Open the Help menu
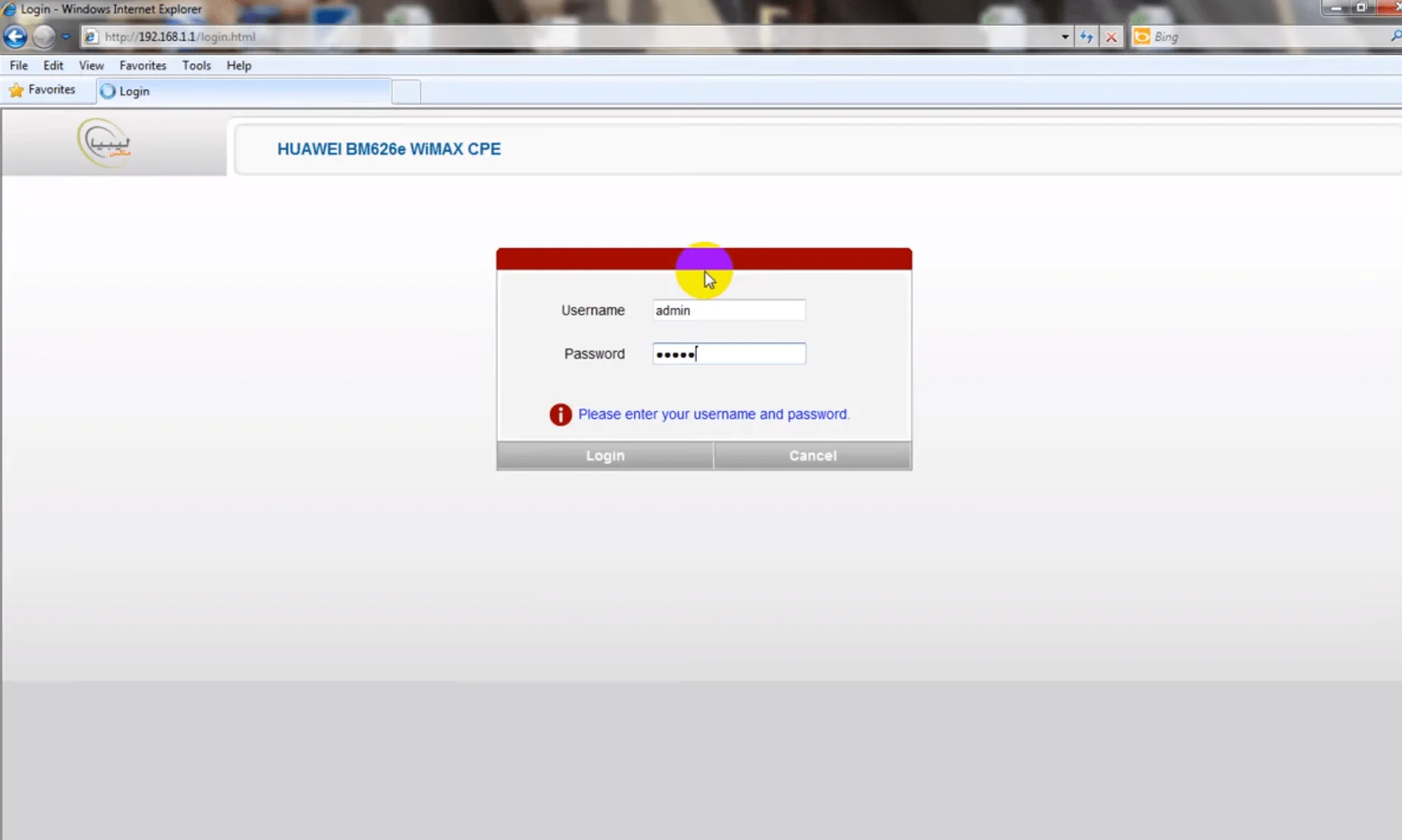The image size is (1402, 840). point(238,65)
